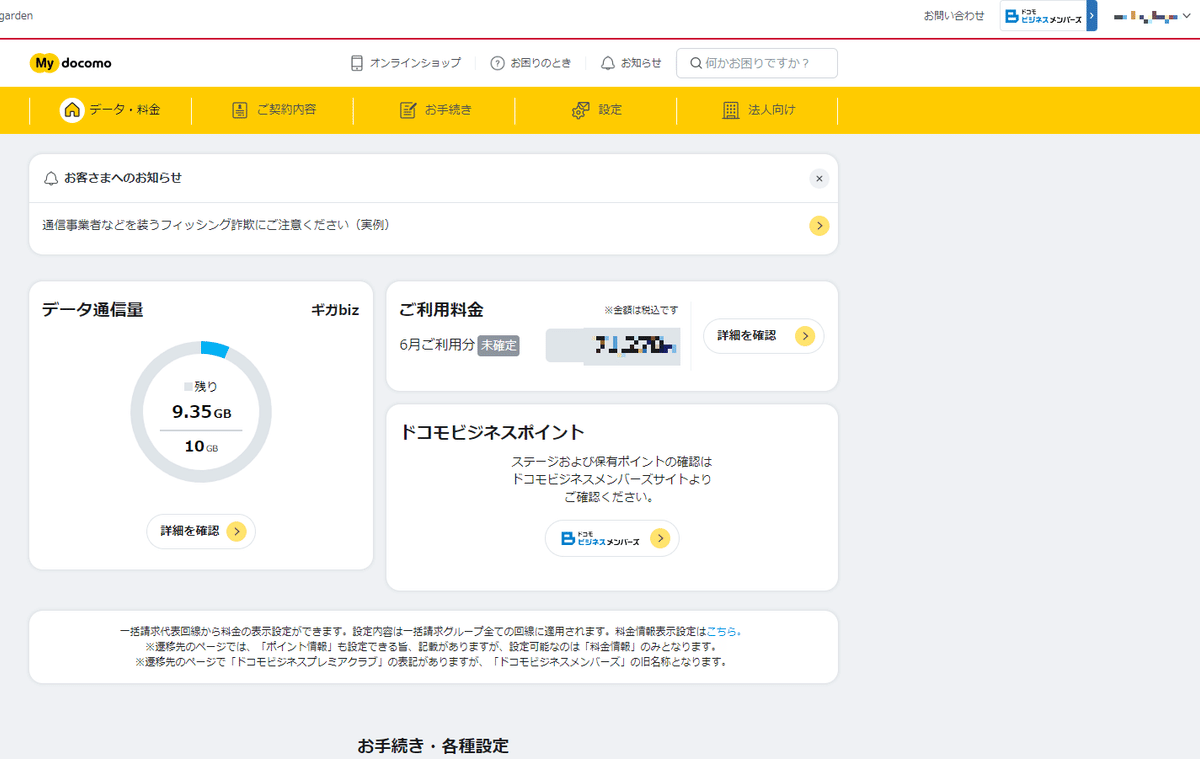Click the ドコモビジネスメンバーズ button in points card
Image resolution: width=1200 pixels, height=759 pixels.
(x=612, y=538)
